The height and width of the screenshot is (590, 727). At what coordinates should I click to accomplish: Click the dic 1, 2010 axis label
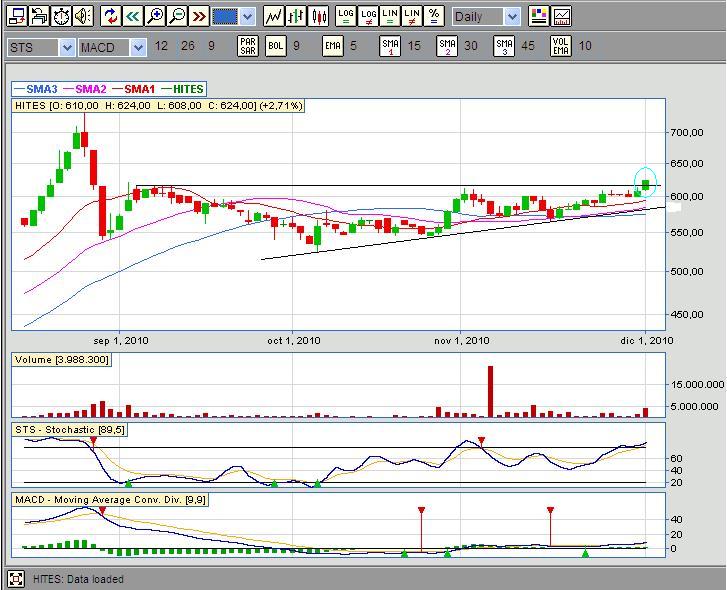tap(647, 341)
